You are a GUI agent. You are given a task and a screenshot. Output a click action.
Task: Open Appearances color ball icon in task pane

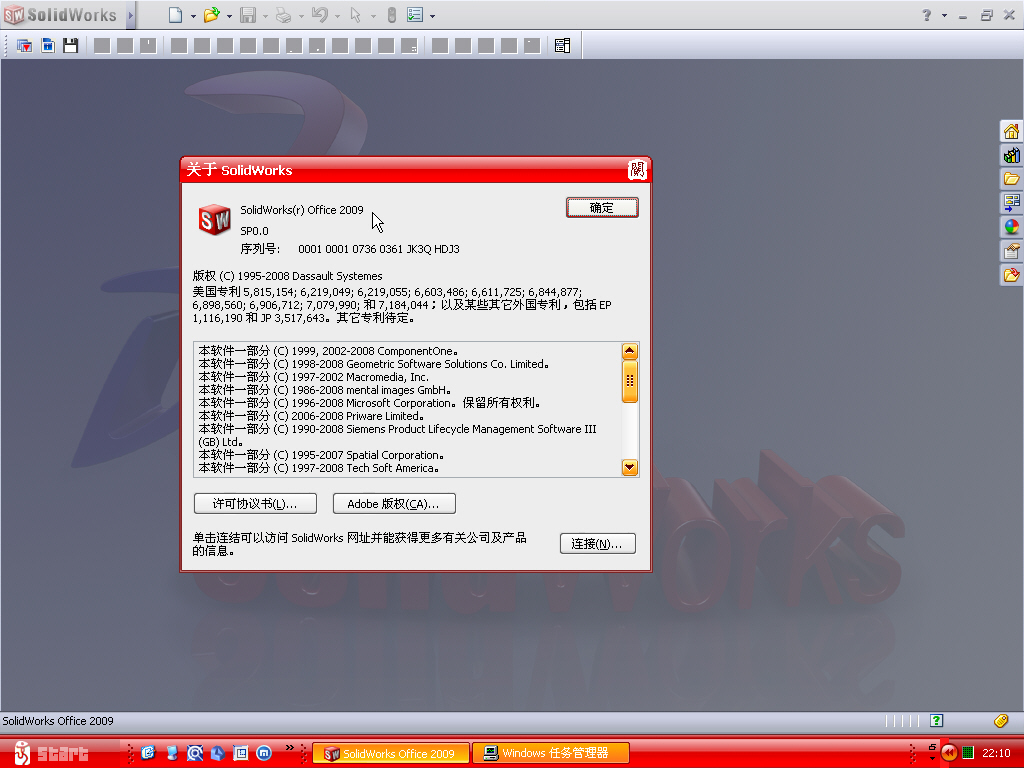(x=1012, y=227)
